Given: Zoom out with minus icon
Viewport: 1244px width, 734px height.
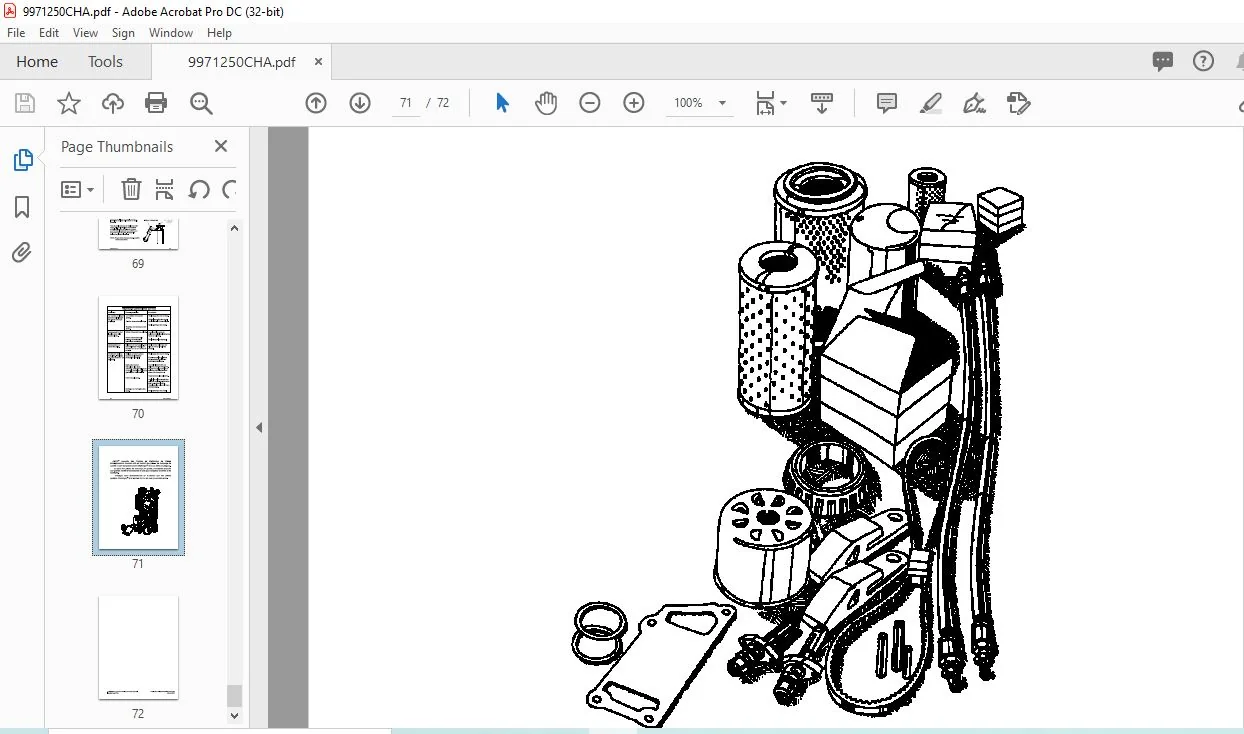Looking at the screenshot, I should point(590,103).
